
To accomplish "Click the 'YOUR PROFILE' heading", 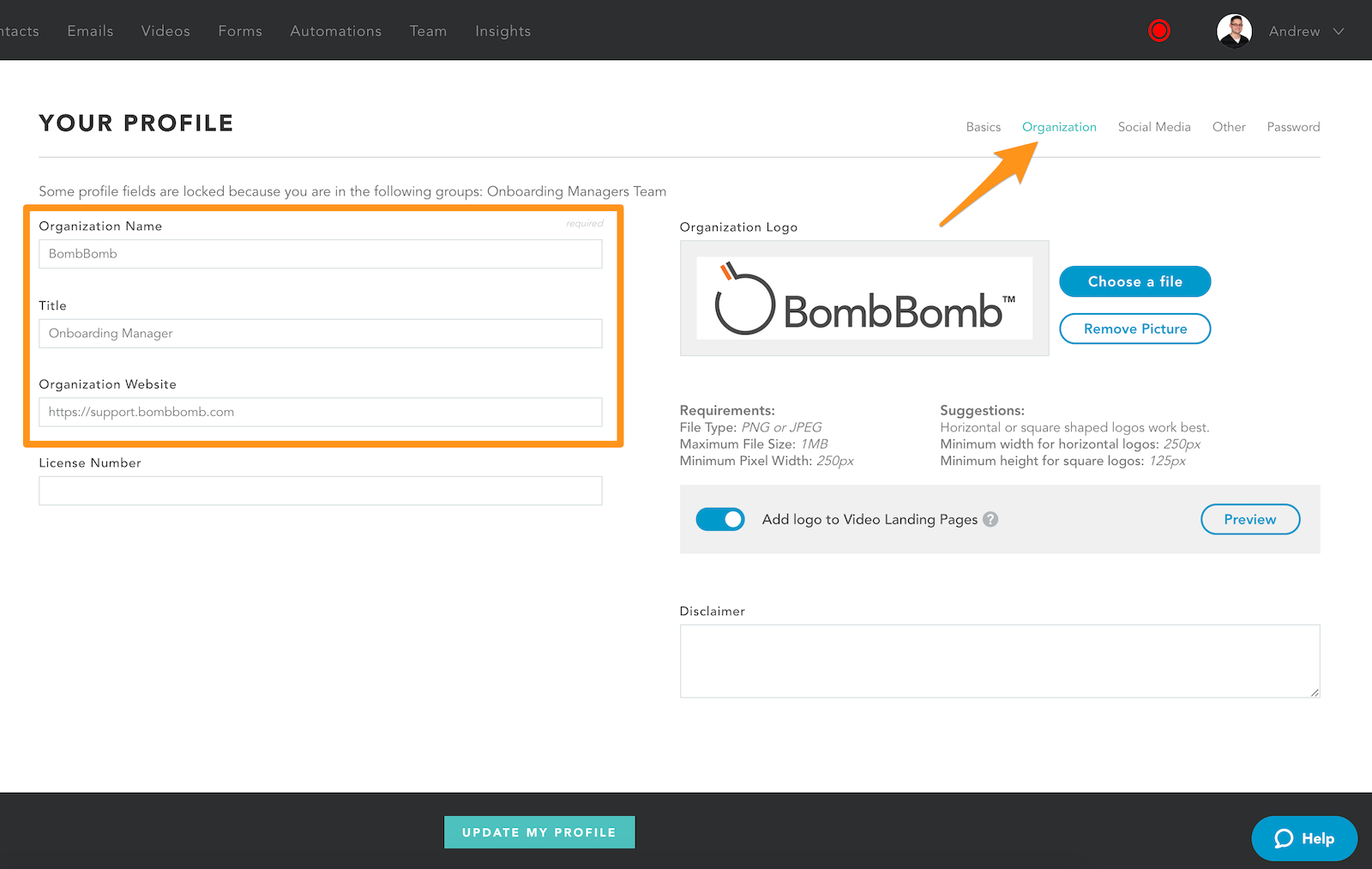I will pos(136,124).
